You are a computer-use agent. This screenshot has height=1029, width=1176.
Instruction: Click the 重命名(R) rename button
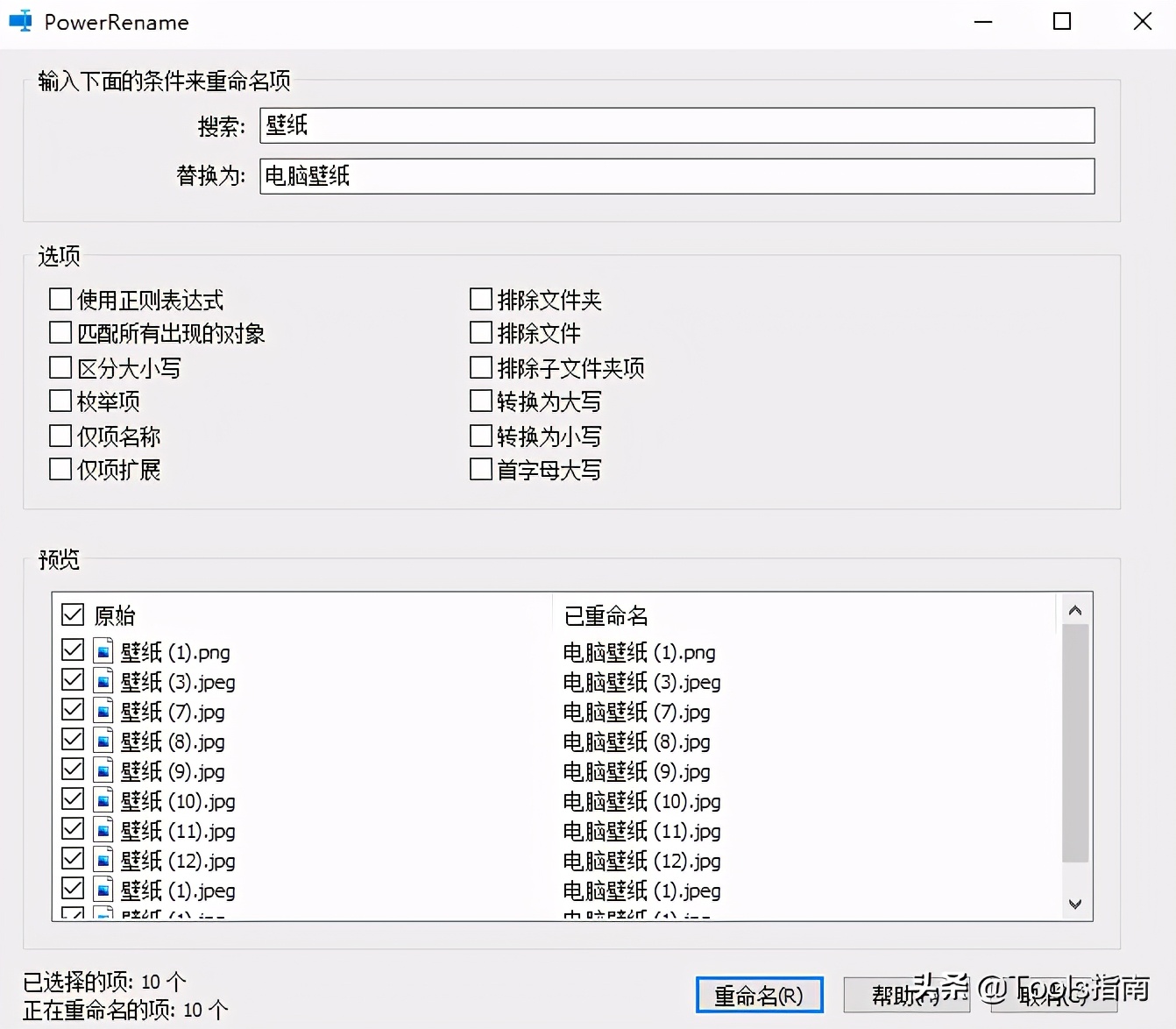pos(760,995)
